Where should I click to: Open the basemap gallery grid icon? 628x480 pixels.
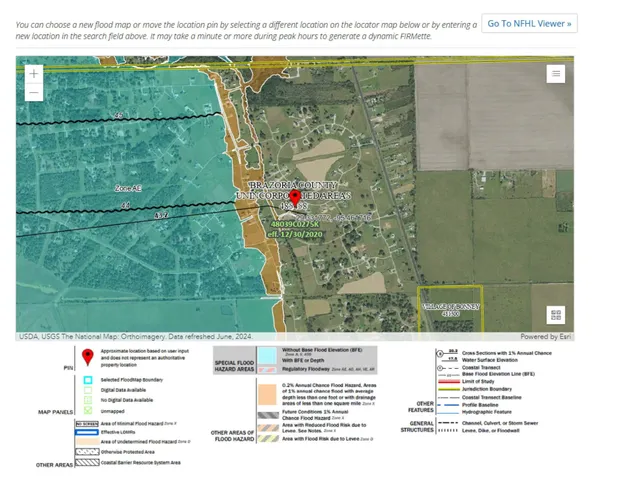tap(556, 314)
